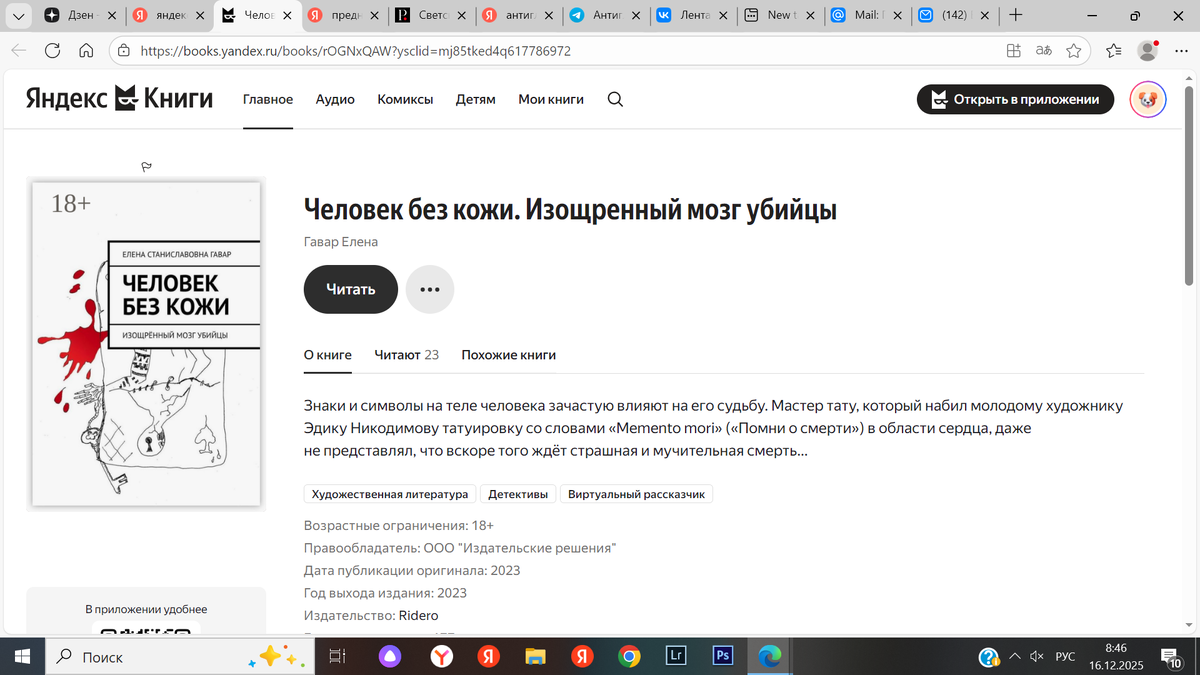Select the Читают 23 tab
This screenshot has height=675, width=1200.
click(407, 355)
